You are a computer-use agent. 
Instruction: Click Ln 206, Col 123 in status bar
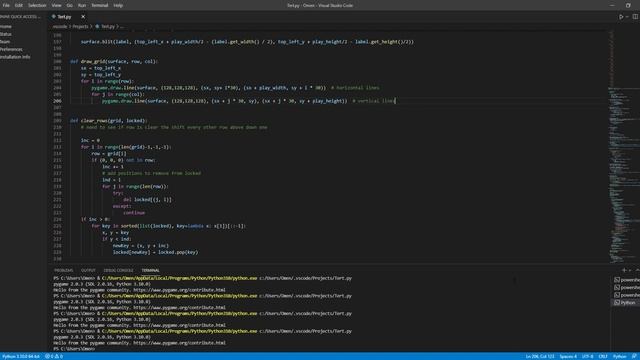click(x=540, y=356)
